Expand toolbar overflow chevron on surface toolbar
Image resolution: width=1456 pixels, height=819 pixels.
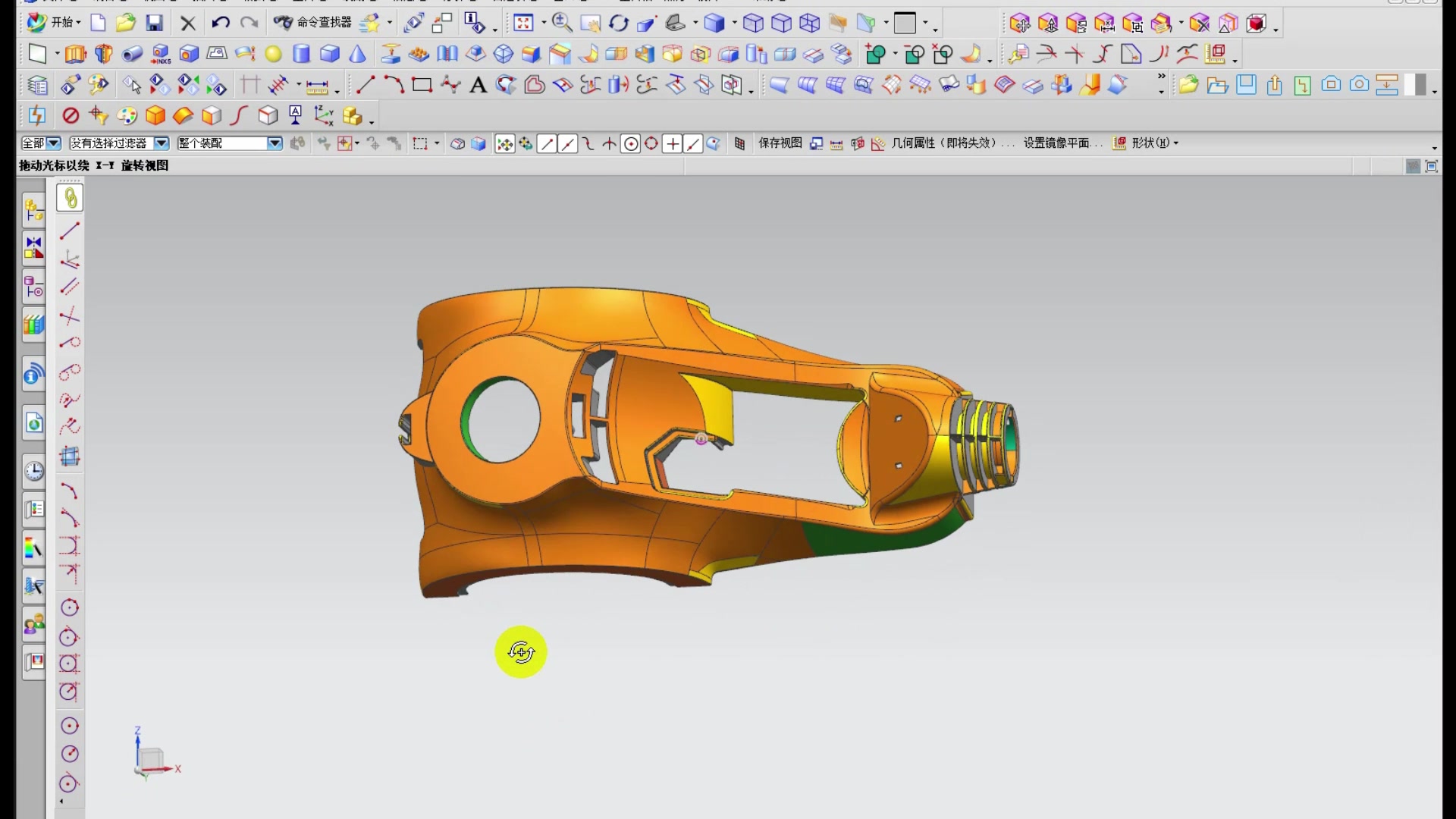[x=1161, y=77]
